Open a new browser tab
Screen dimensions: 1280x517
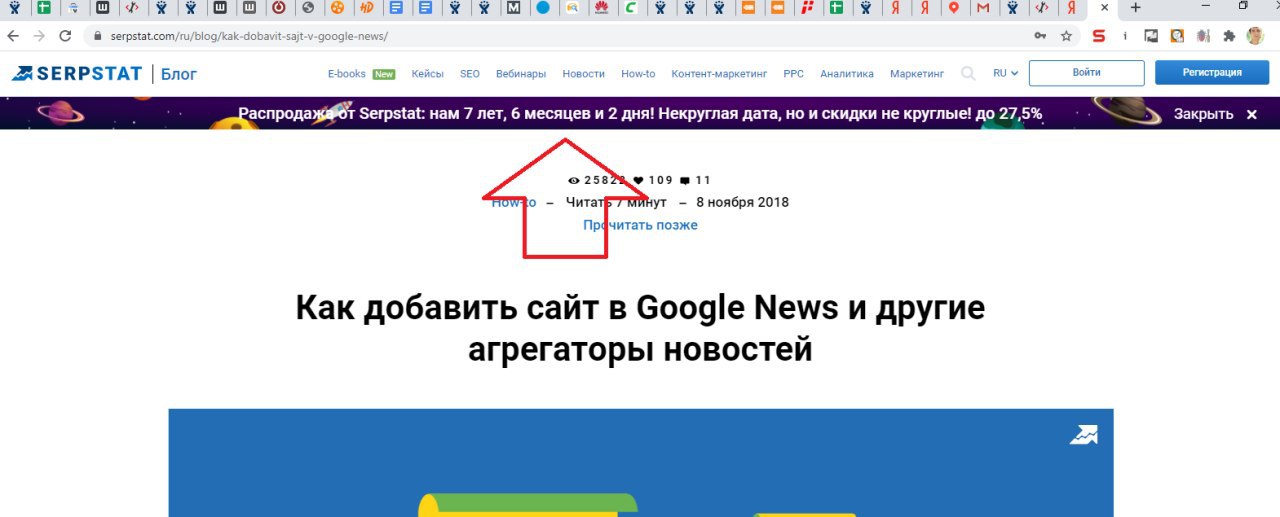point(1135,8)
